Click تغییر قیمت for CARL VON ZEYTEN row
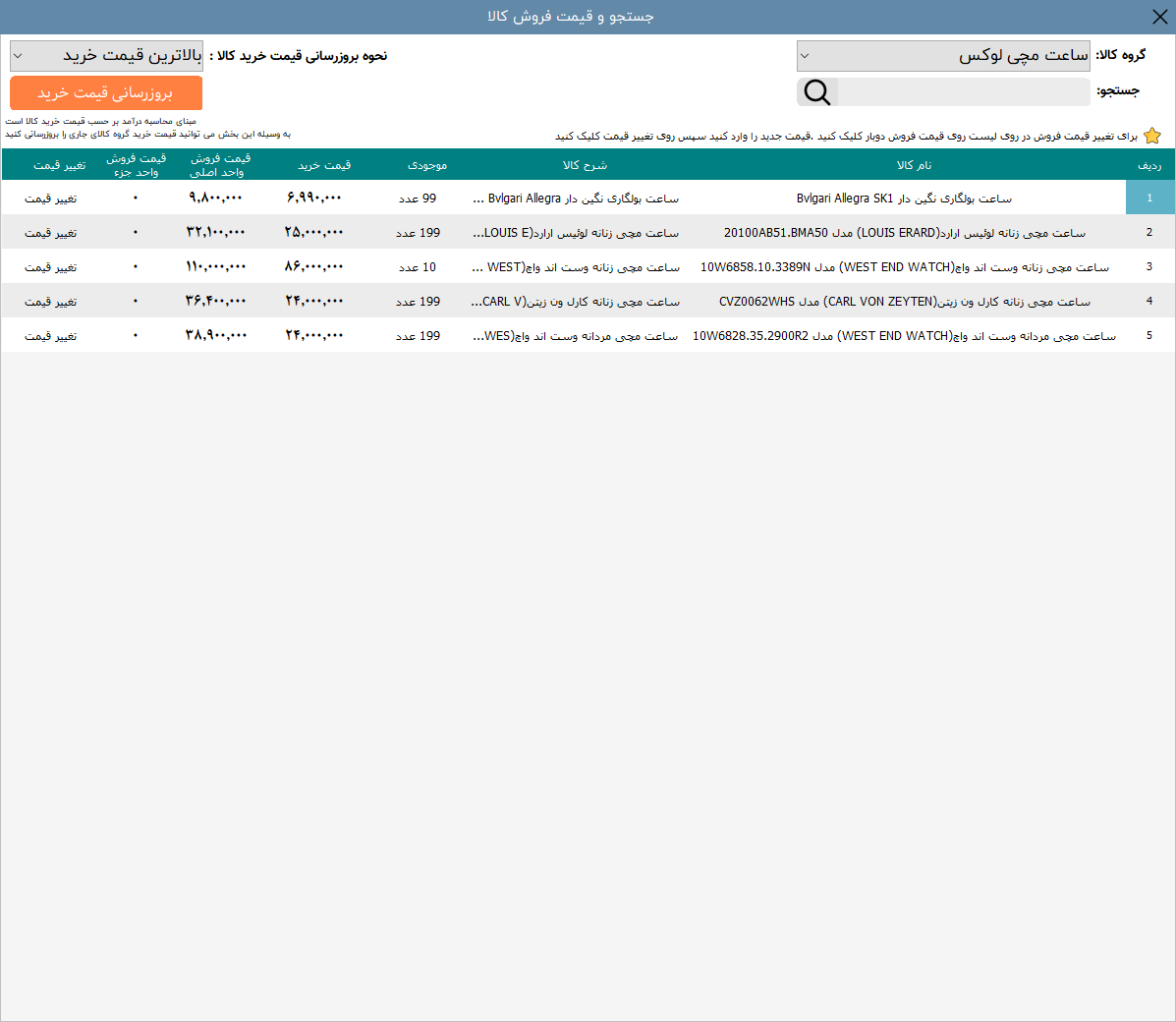 coord(50,302)
